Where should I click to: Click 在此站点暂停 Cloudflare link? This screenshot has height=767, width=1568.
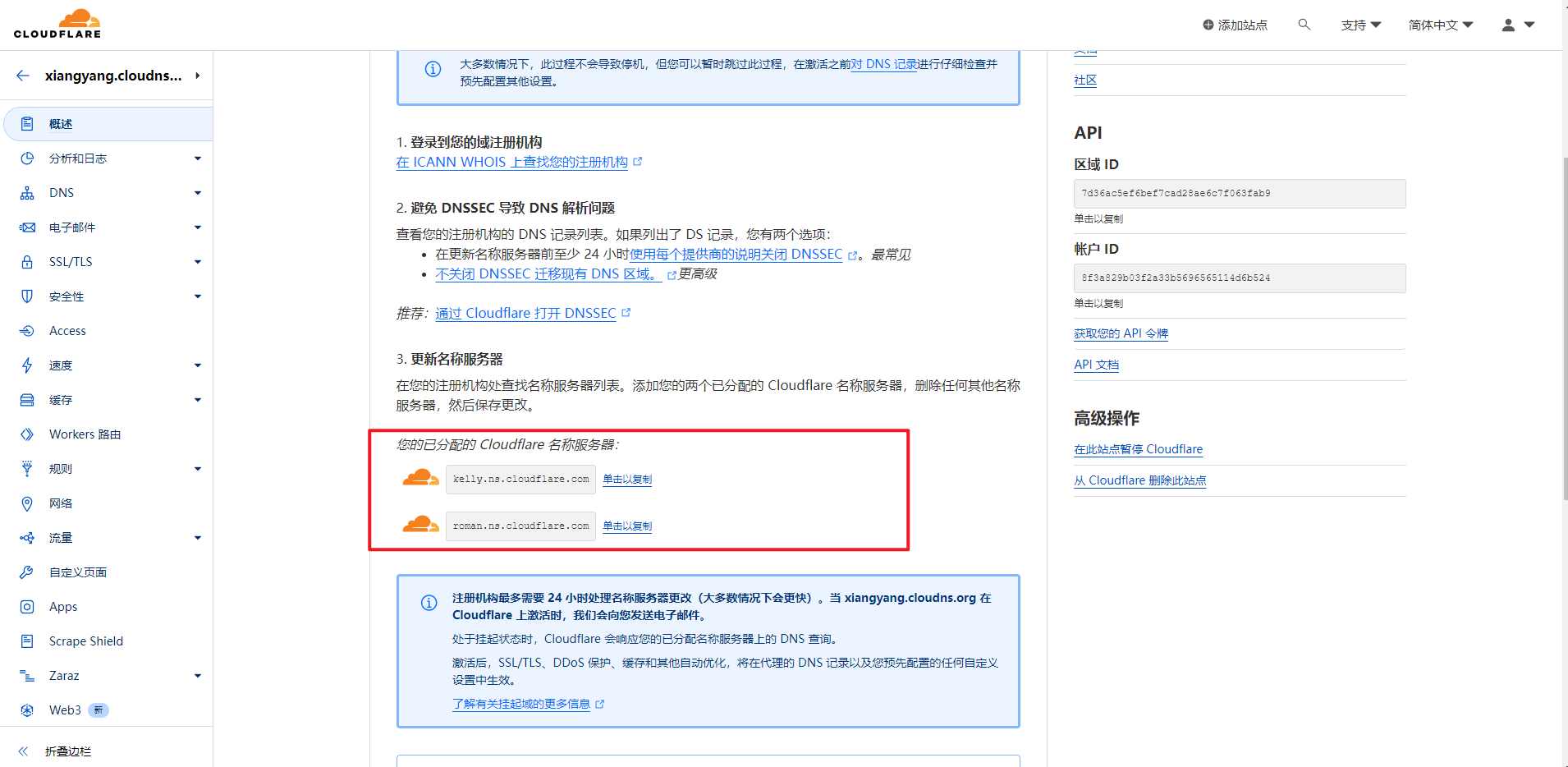[1138, 449]
